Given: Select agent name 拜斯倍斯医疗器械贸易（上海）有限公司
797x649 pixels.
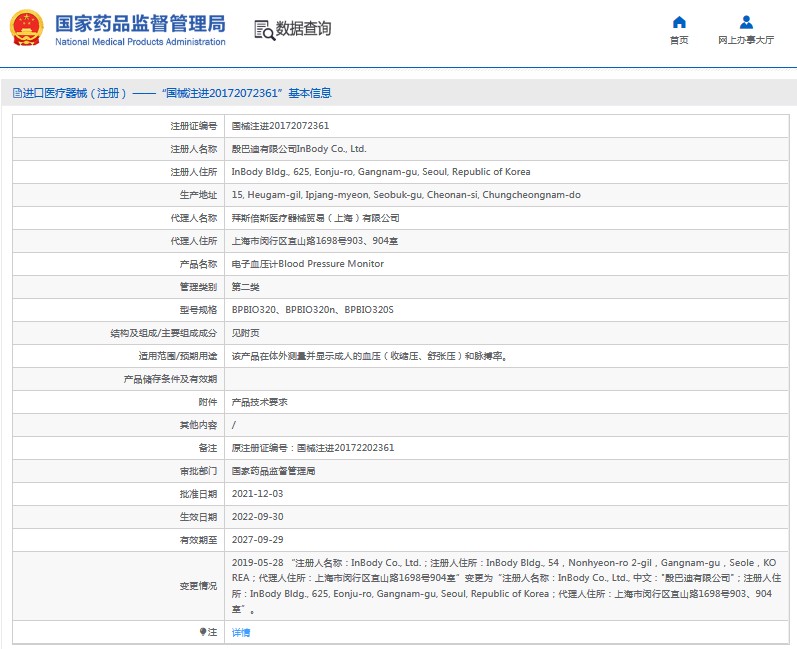Looking at the screenshot, I should click(315, 218).
